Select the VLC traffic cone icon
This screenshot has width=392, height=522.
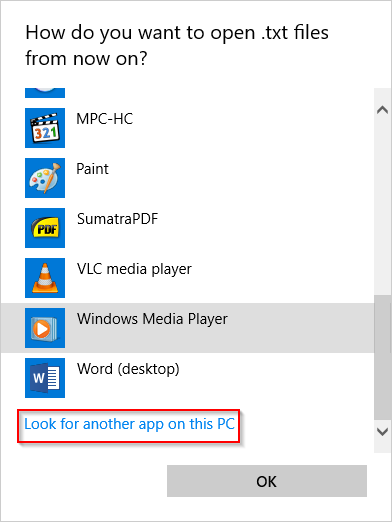[45, 278]
